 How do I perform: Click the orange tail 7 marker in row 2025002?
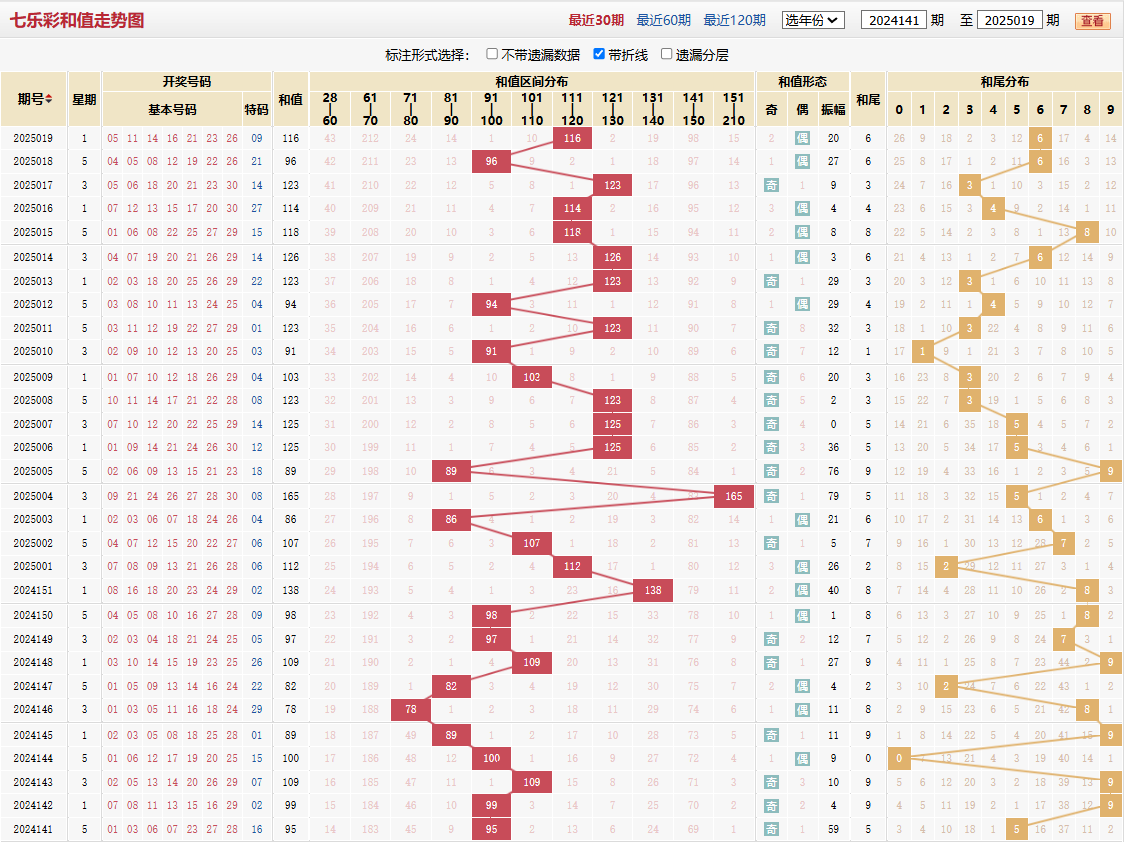tap(1064, 543)
